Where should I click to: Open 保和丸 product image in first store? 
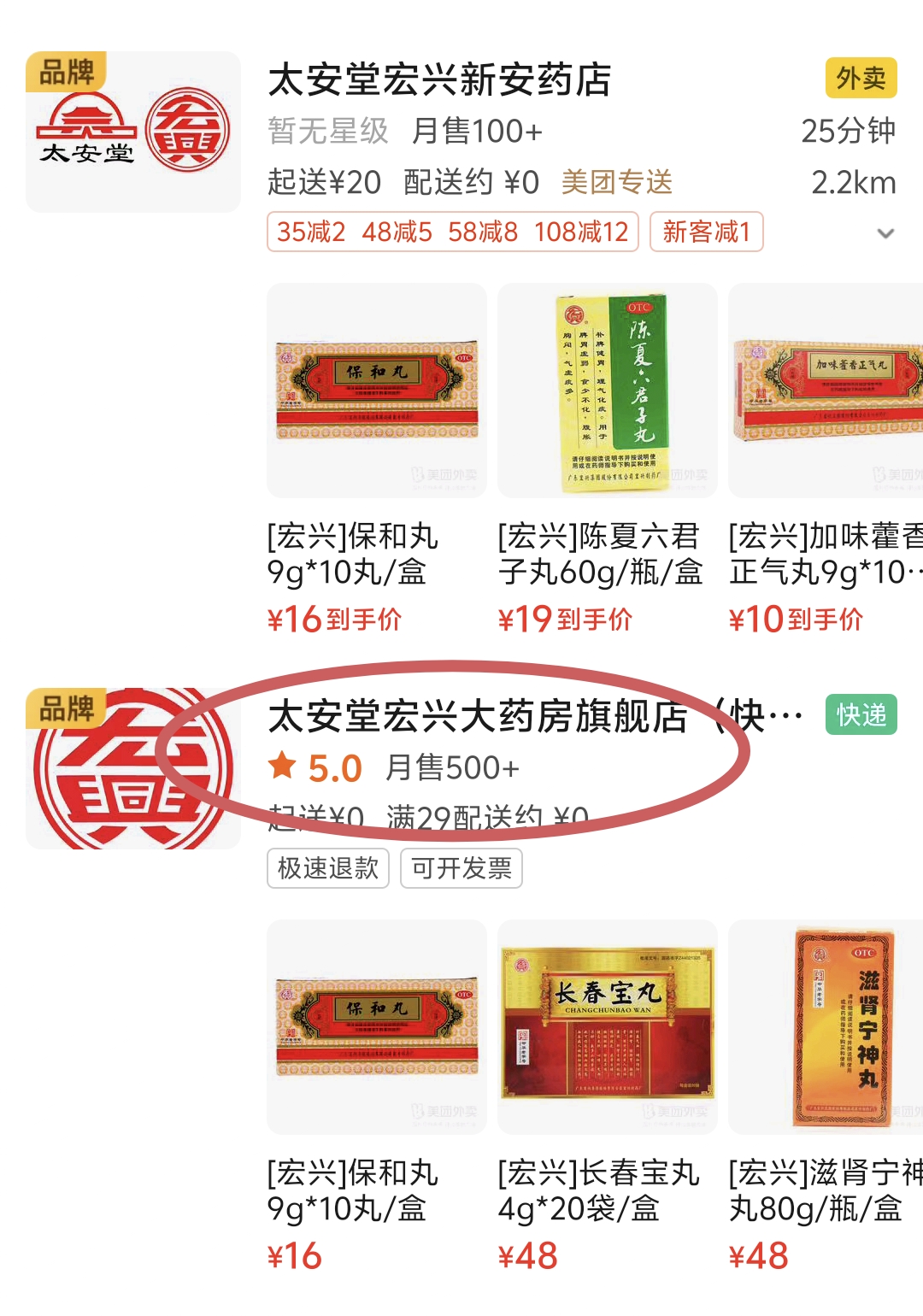377,391
